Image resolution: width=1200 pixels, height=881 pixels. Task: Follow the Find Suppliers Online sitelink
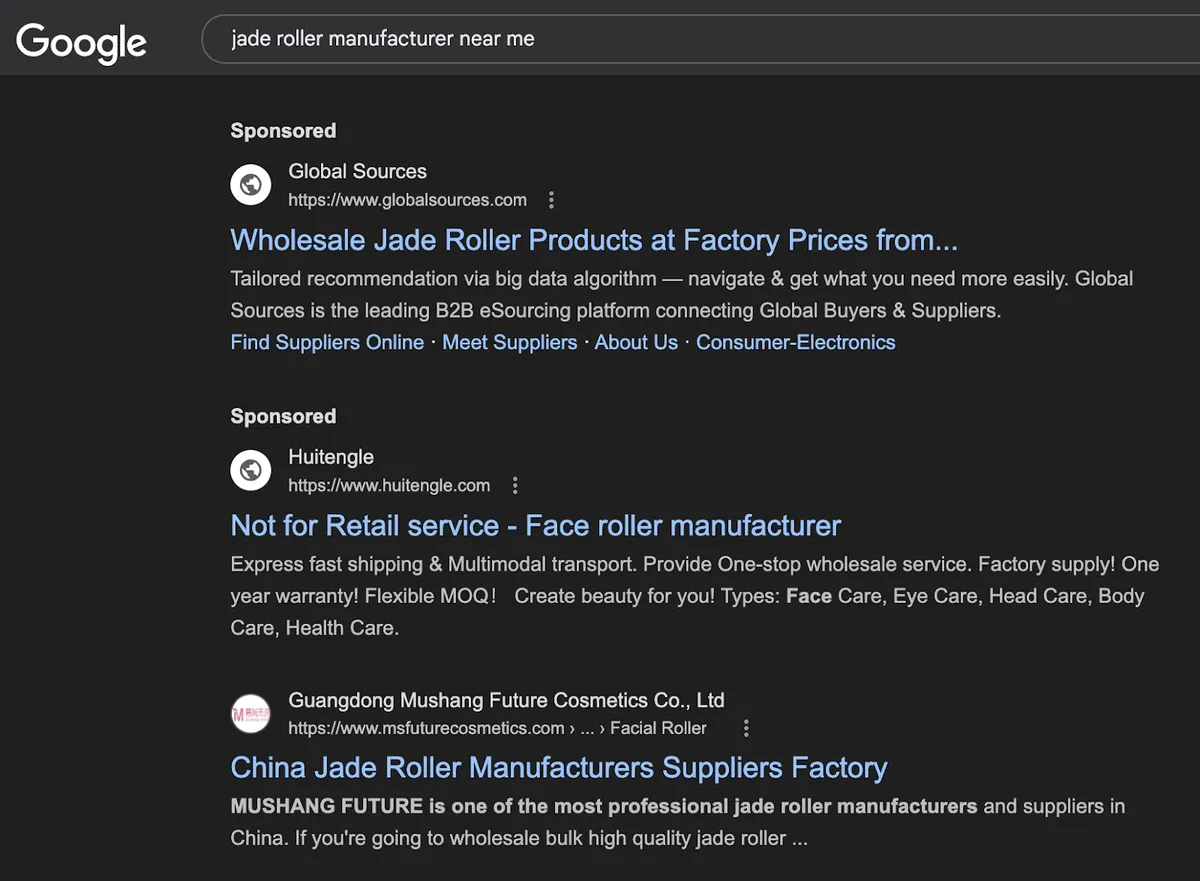pyautogui.click(x=327, y=342)
